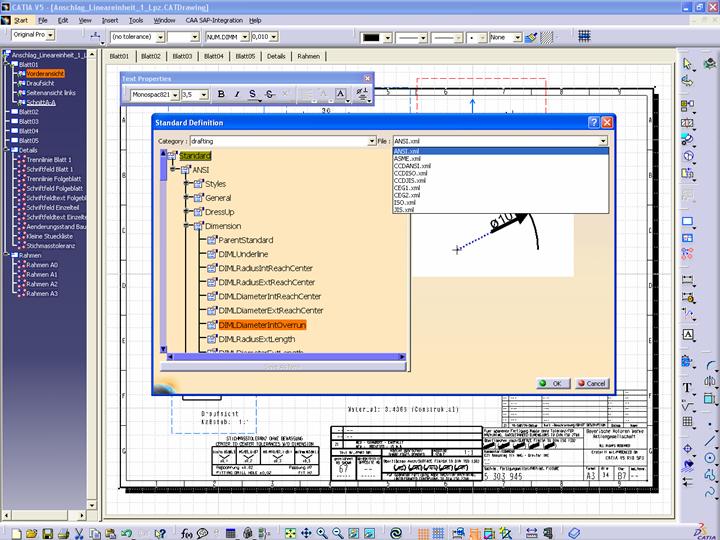Click the specification tree vertical scrollbar down arrow
The width and height of the screenshot is (720, 540).
[92, 506]
